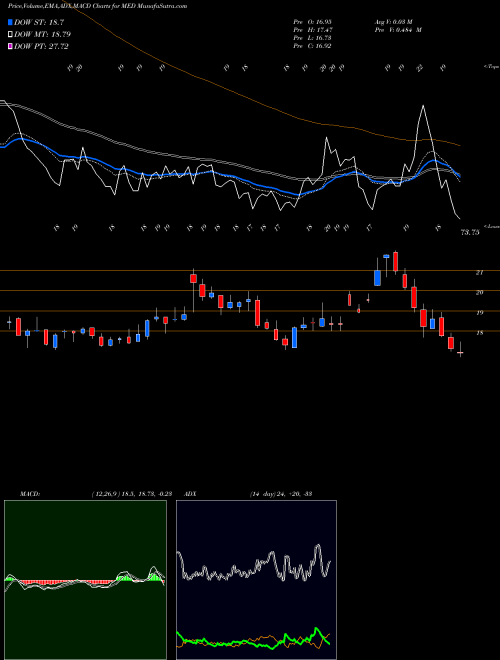This screenshot has height=660, width=500.
Task: Select the 'DOW MT: 18.79' legend label
Action: coord(42,34)
